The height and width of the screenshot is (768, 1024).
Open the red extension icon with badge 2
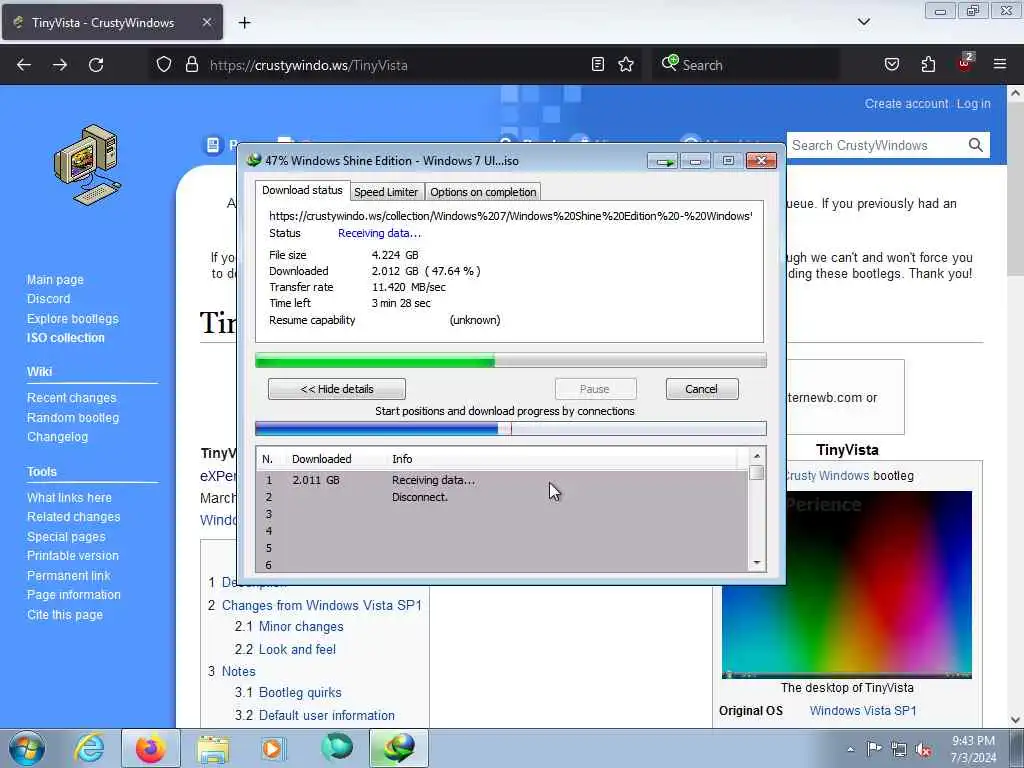click(x=965, y=63)
